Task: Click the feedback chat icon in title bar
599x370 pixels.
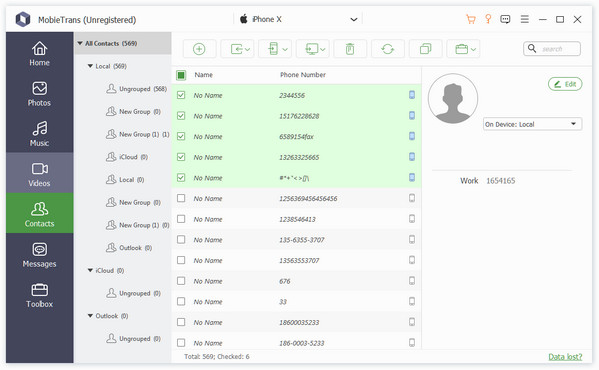Action: (505, 19)
